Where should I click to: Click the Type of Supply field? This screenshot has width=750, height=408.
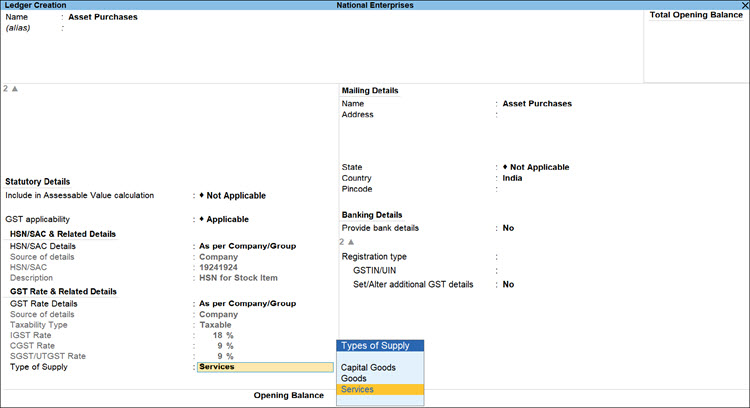[x=265, y=367]
